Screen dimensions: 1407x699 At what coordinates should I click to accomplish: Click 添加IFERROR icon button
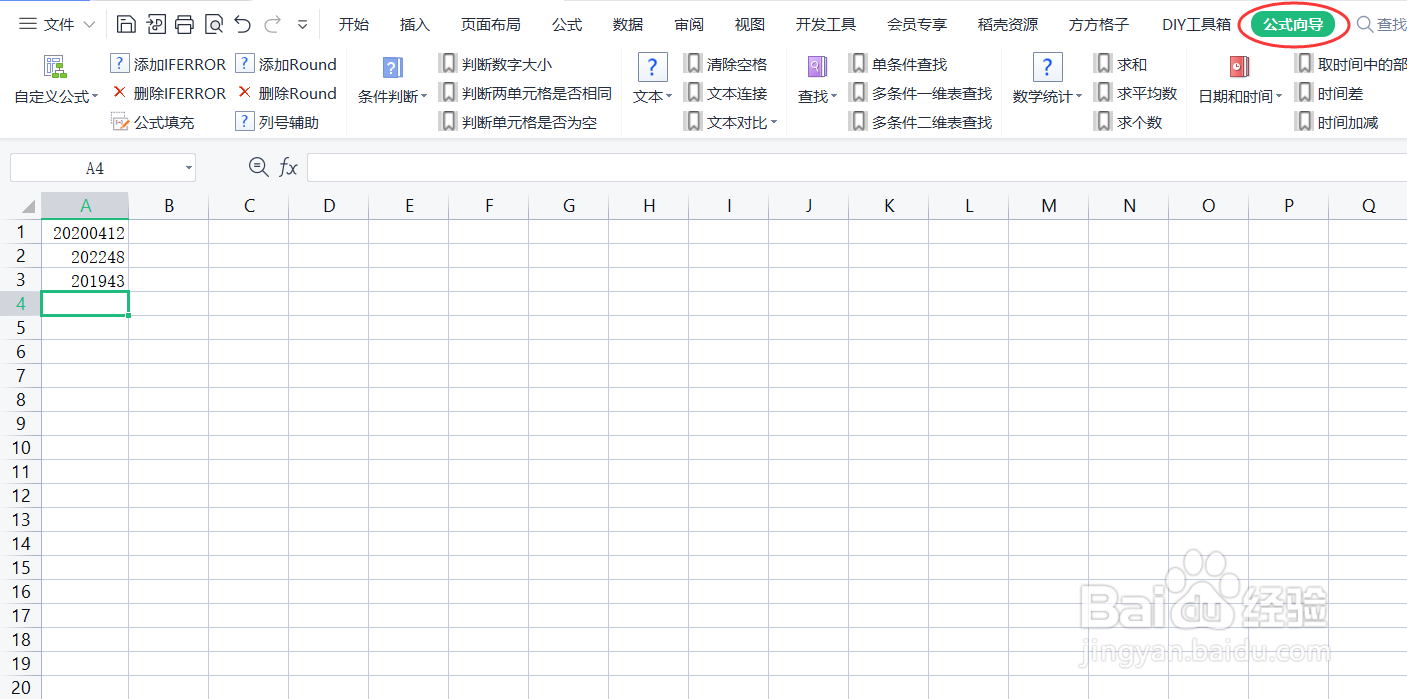coord(168,64)
